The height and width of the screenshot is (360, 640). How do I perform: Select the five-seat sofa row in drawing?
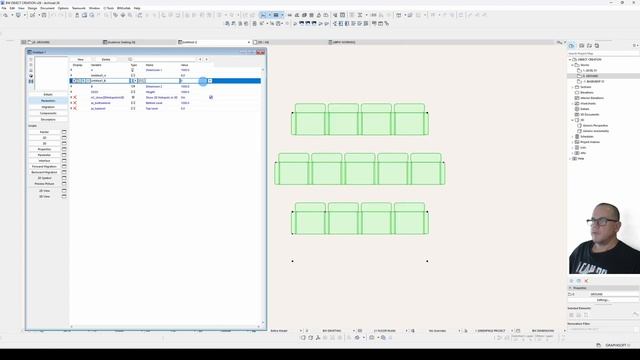click(x=360, y=169)
